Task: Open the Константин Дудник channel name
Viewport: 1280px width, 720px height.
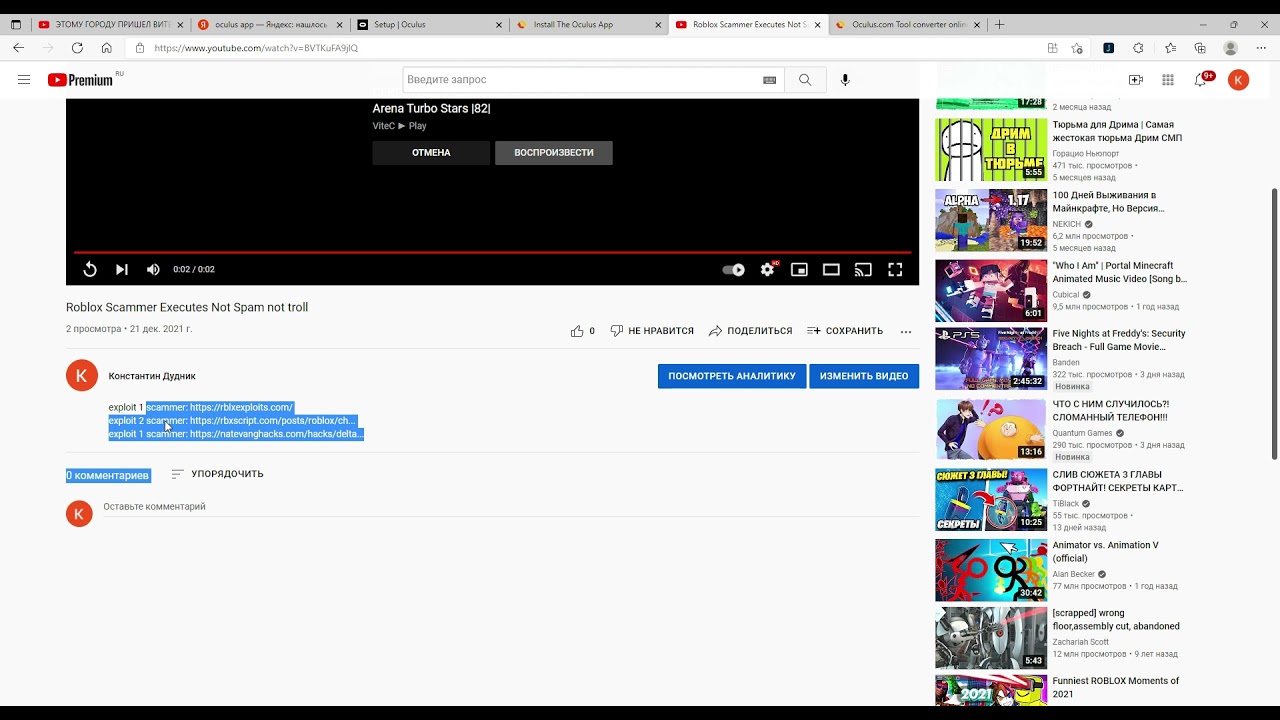Action: coord(152,376)
